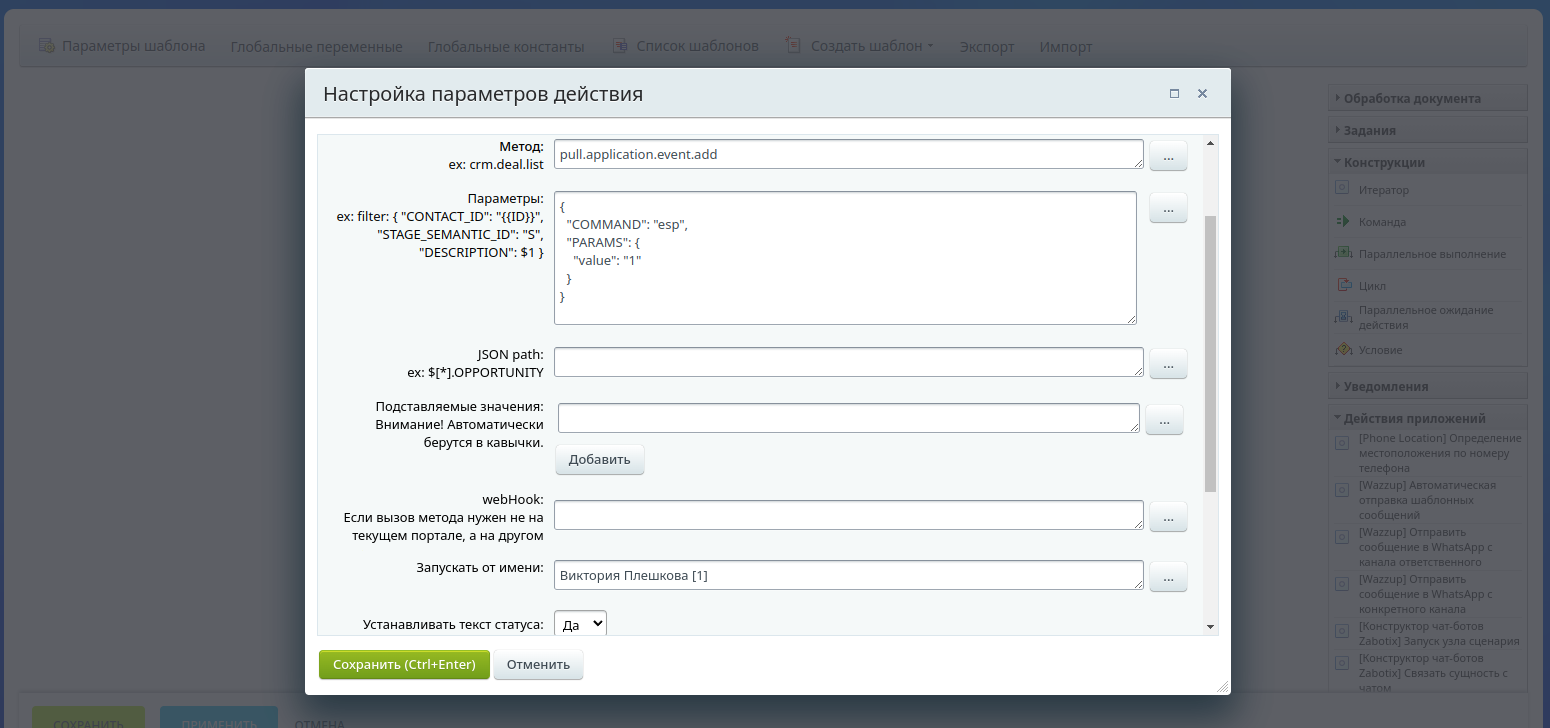Click the Итератор construction icon
1550x728 pixels.
pos(1342,187)
